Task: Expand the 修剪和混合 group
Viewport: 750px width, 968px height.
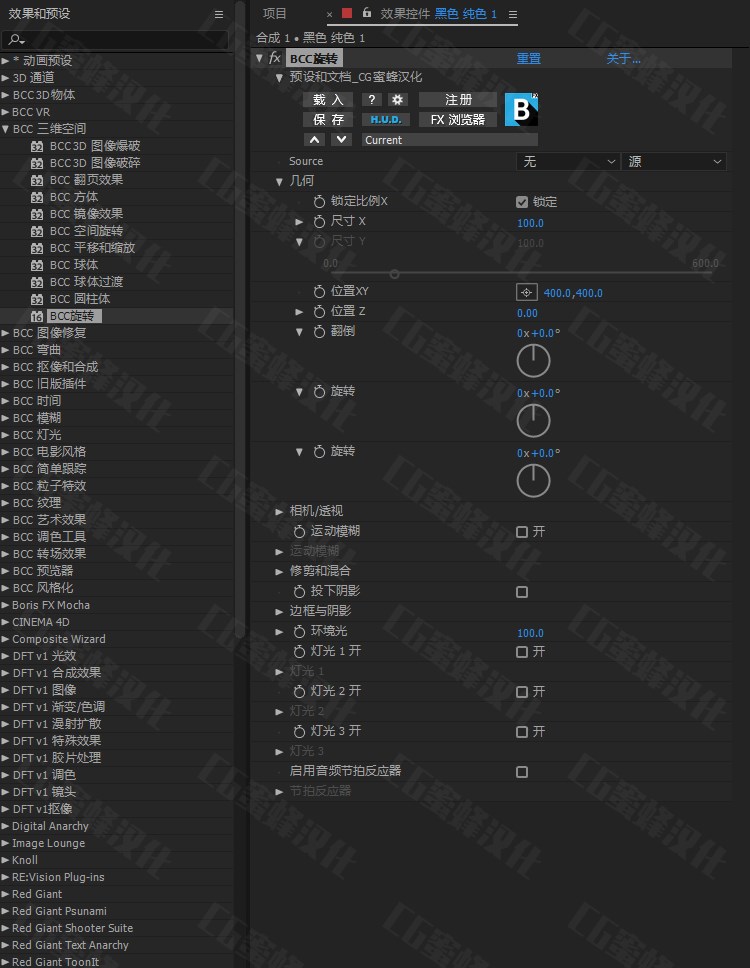Action: coord(279,572)
